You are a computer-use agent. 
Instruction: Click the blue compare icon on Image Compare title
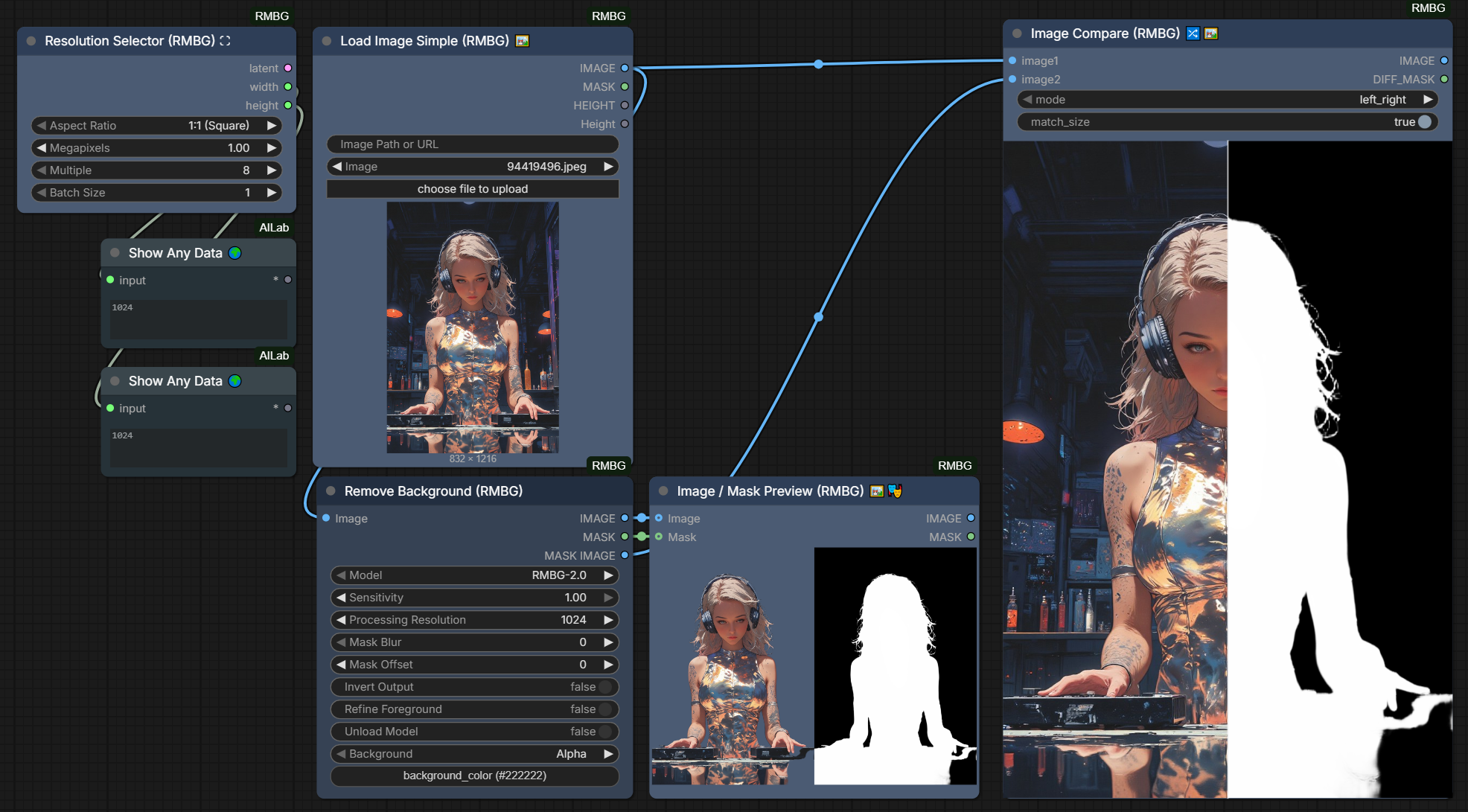[x=1193, y=33]
